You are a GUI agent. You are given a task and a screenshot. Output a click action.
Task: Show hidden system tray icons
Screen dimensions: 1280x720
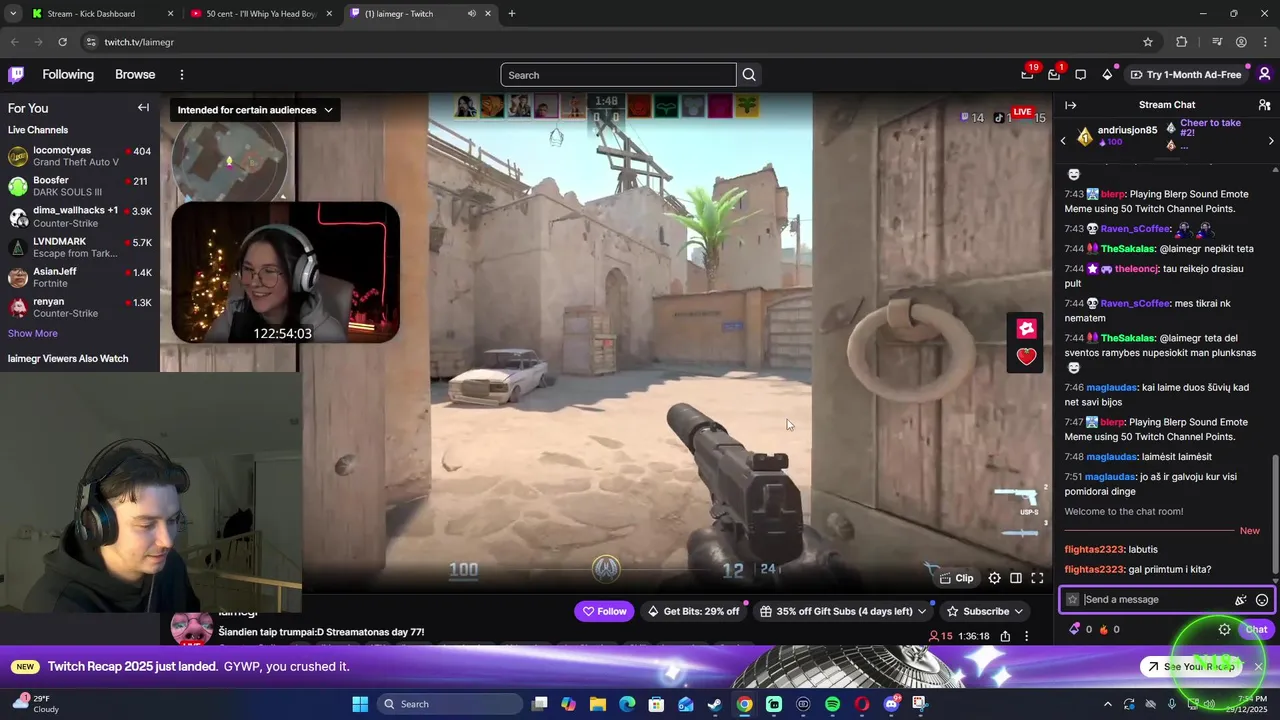point(1107,704)
